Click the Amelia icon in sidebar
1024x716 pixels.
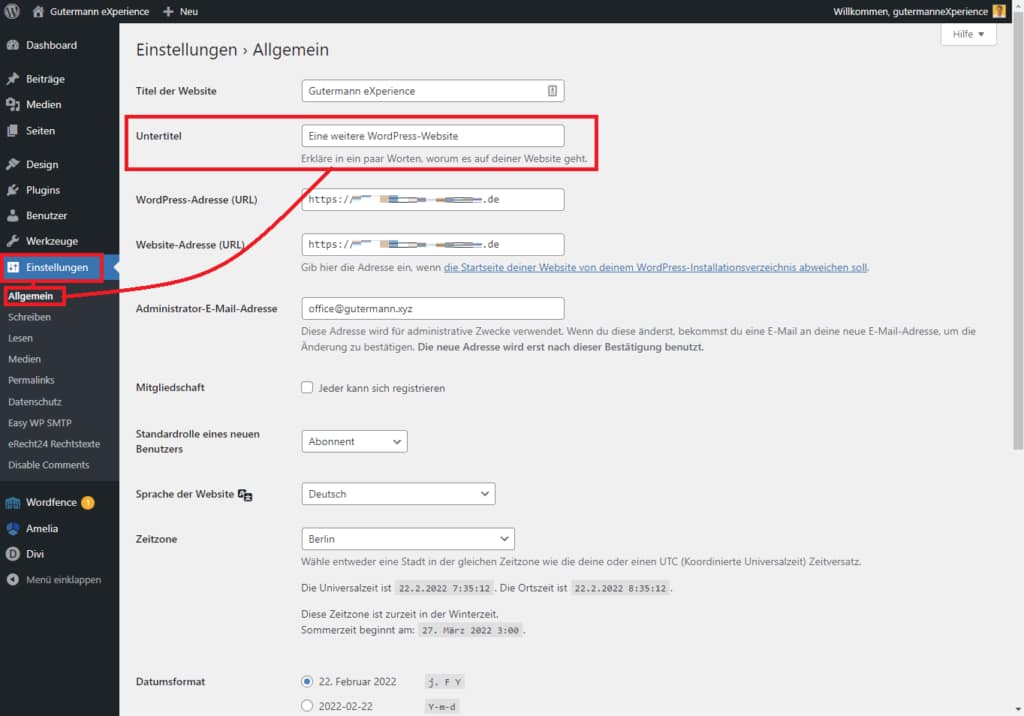point(12,528)
